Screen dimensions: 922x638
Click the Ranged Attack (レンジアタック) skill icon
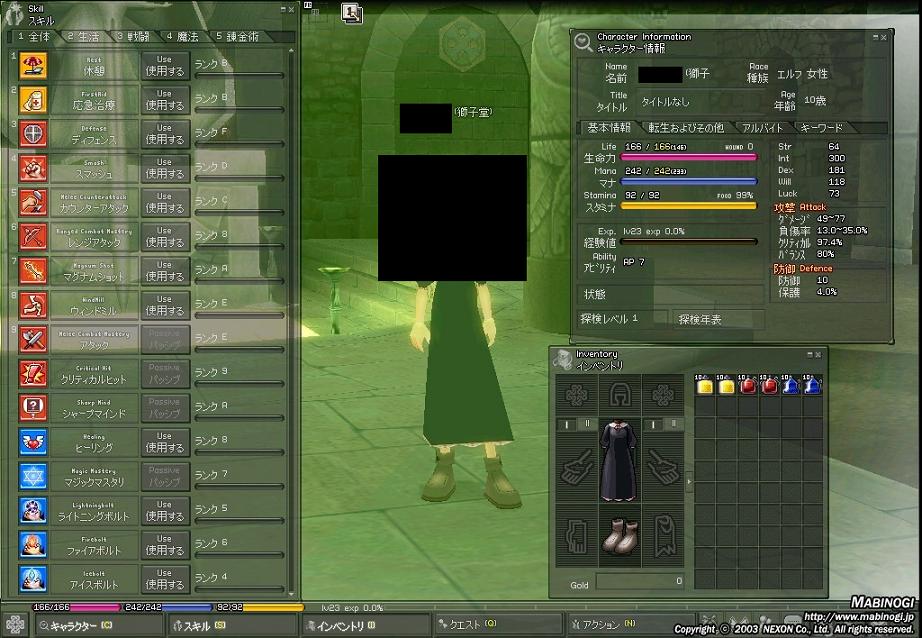tap(33, 236)
